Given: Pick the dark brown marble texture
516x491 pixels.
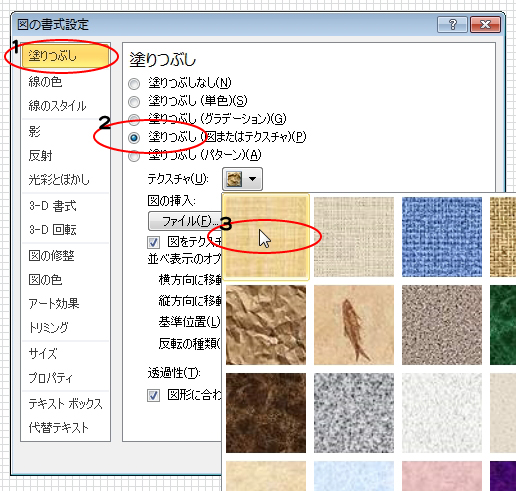Looking at the screenshot, I should coord(266,413).
